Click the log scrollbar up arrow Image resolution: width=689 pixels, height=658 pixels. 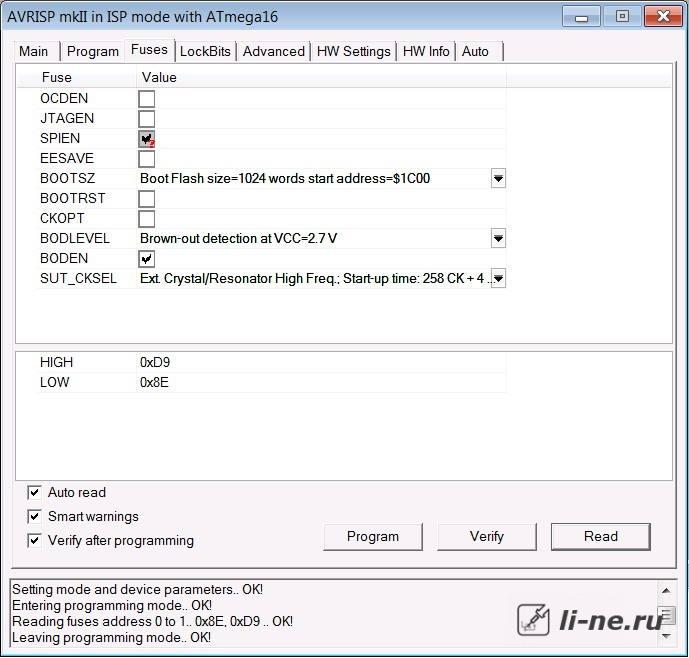point(666,590)
